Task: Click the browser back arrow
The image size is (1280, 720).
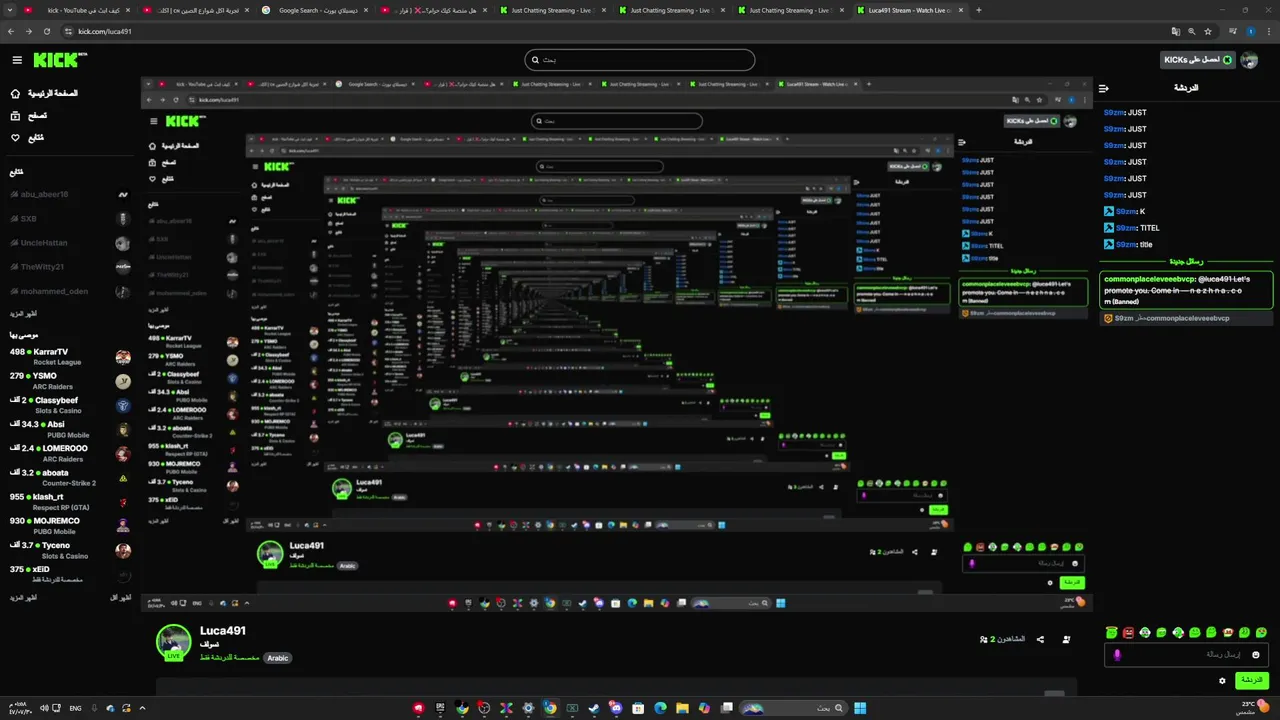Action: tap(12, 31)
